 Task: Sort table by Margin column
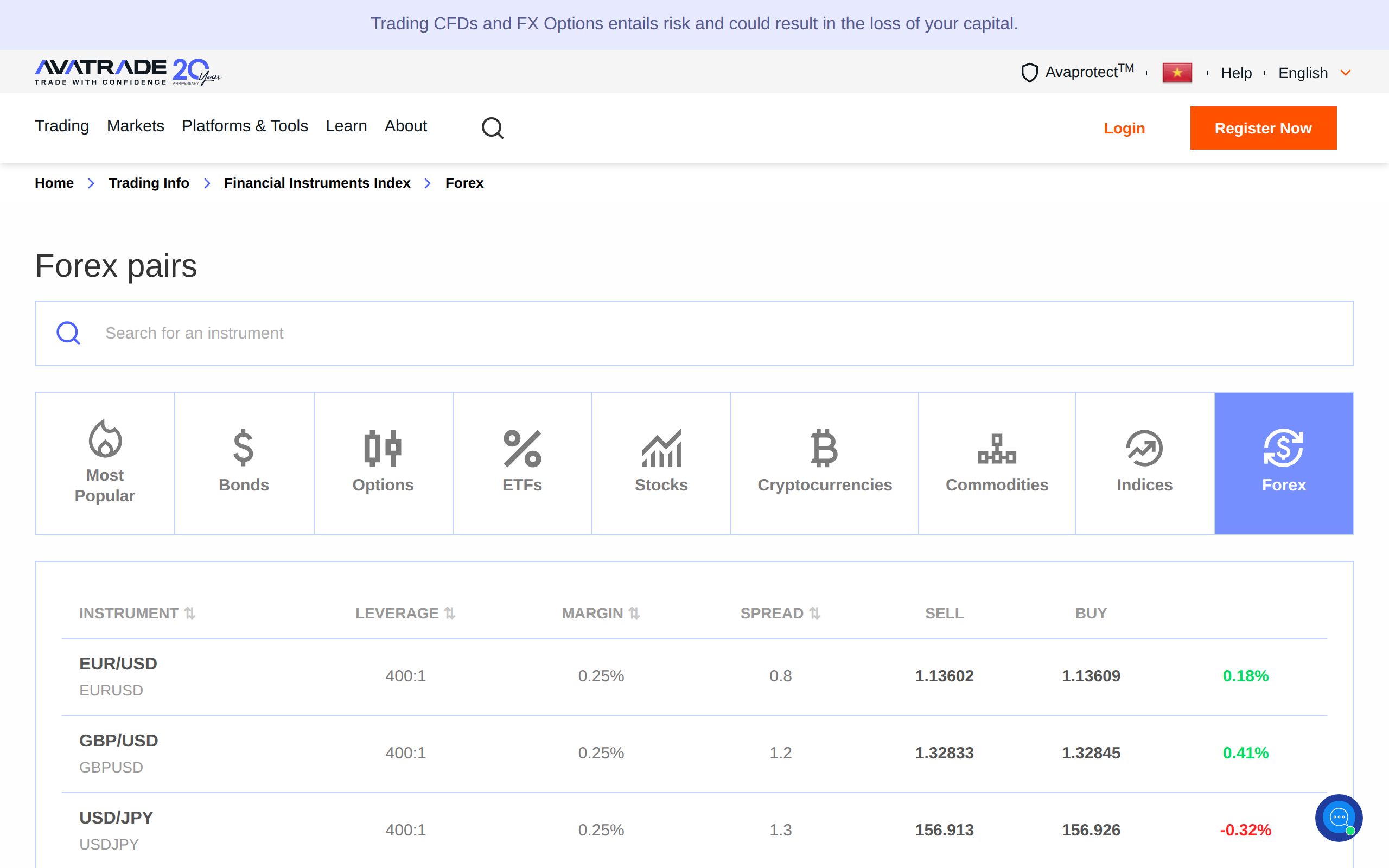(601, 613)
